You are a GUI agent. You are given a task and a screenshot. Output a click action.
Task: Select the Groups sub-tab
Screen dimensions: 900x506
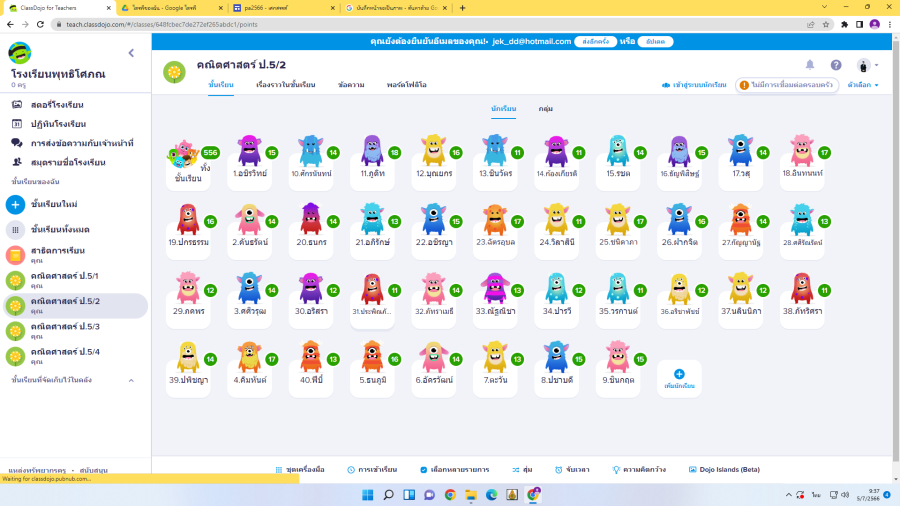(545, 108)
